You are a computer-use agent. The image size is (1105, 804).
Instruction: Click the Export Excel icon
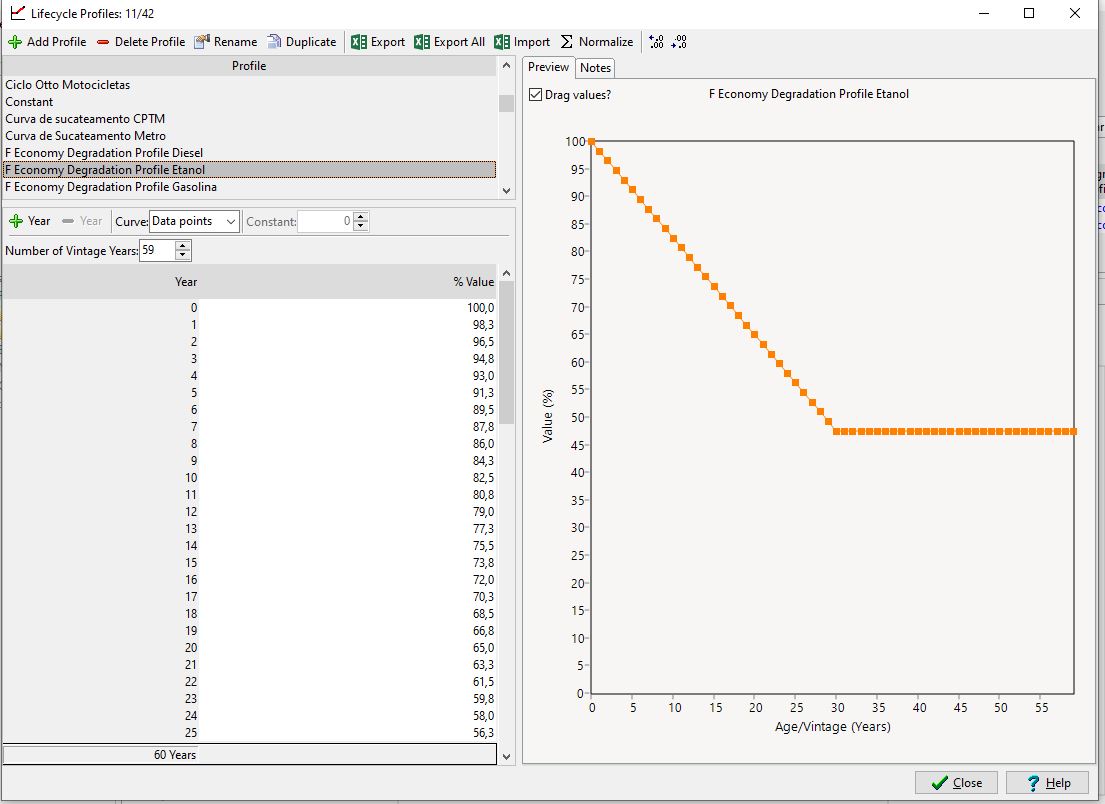359,42
